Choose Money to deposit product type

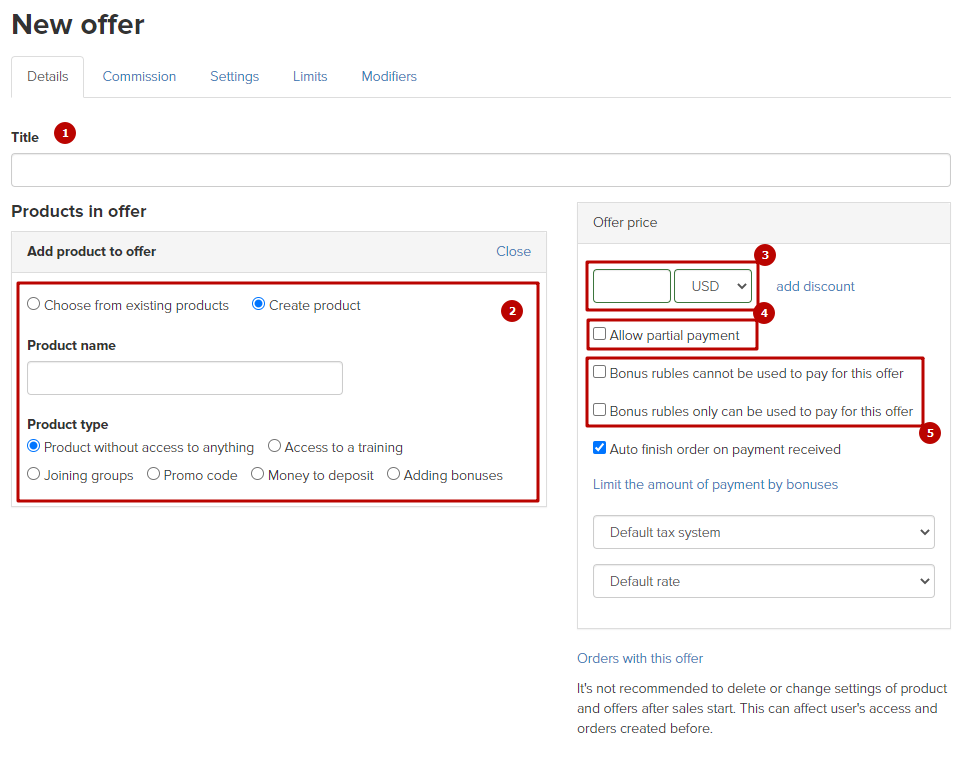pos(258,474)
